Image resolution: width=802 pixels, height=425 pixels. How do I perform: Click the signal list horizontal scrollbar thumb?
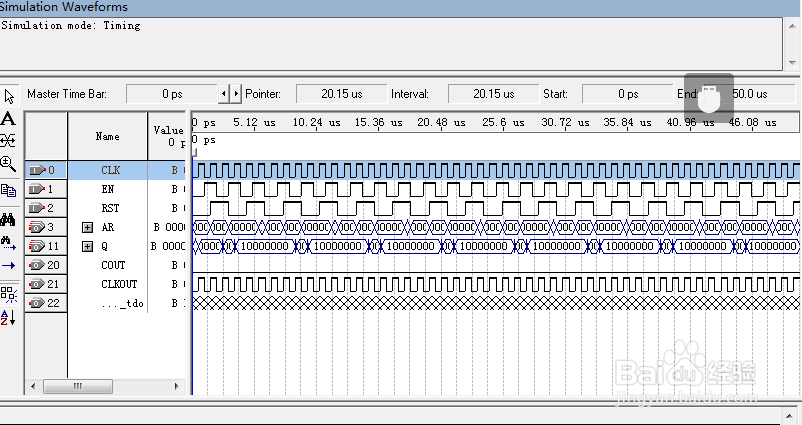coord(78,386)
